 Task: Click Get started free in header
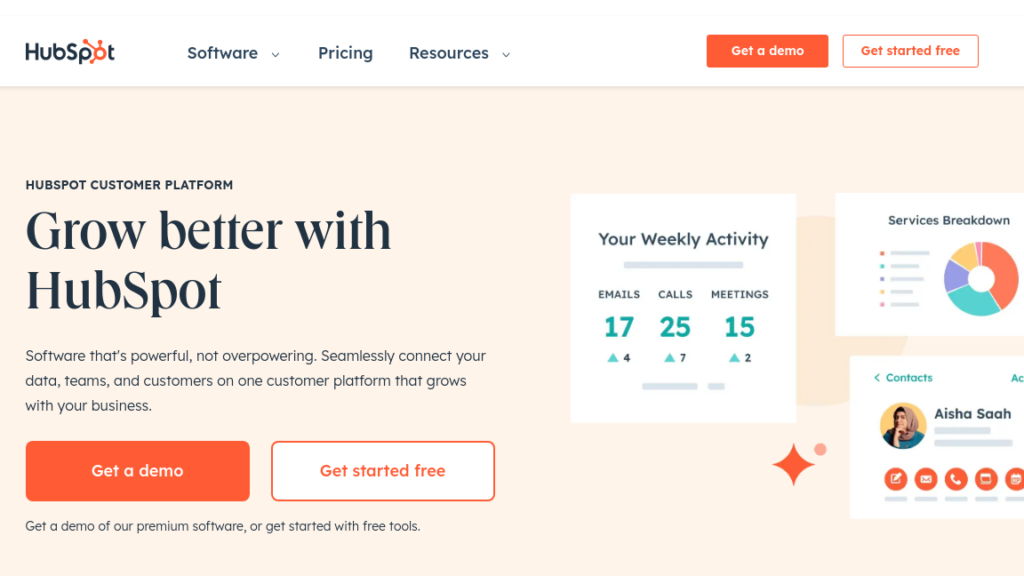click(x=910, y=51)
